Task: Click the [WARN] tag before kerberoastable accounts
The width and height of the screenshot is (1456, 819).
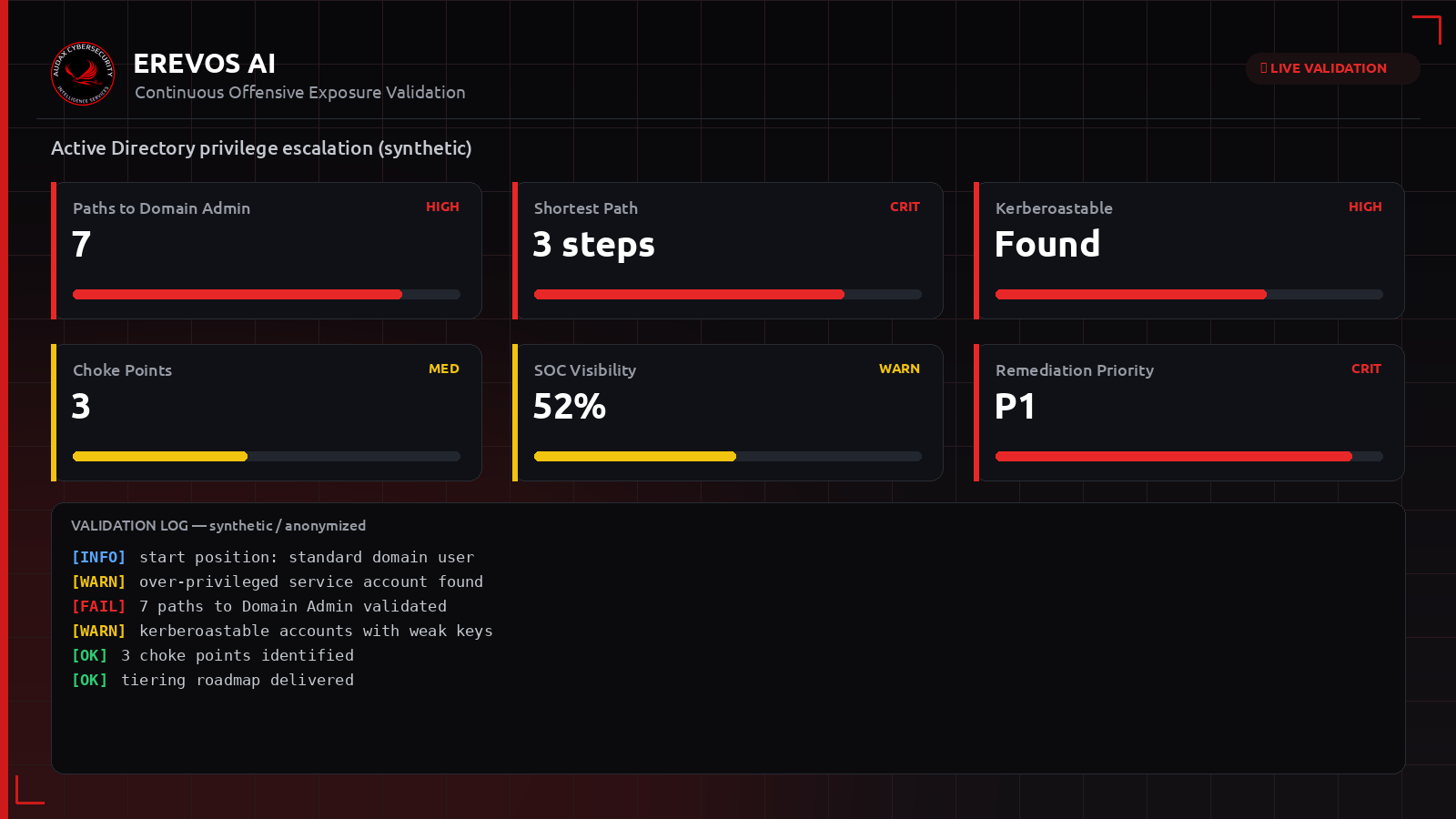Action: (98, 631)
